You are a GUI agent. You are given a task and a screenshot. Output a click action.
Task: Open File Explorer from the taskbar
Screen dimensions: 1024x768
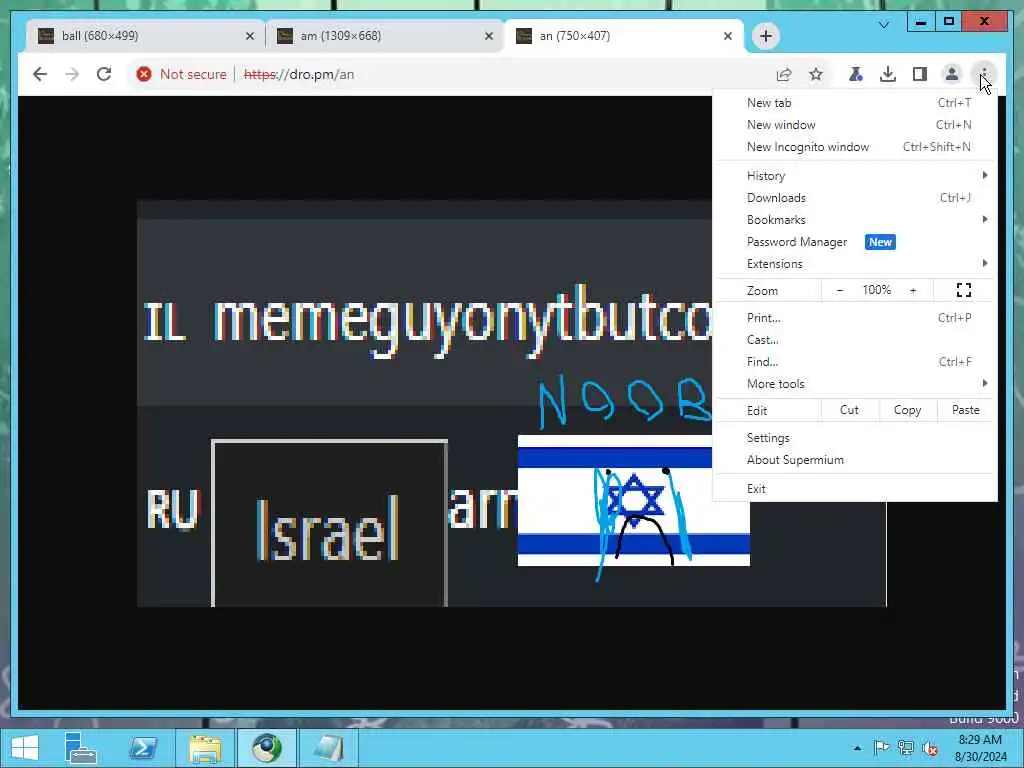click(205, 748)
